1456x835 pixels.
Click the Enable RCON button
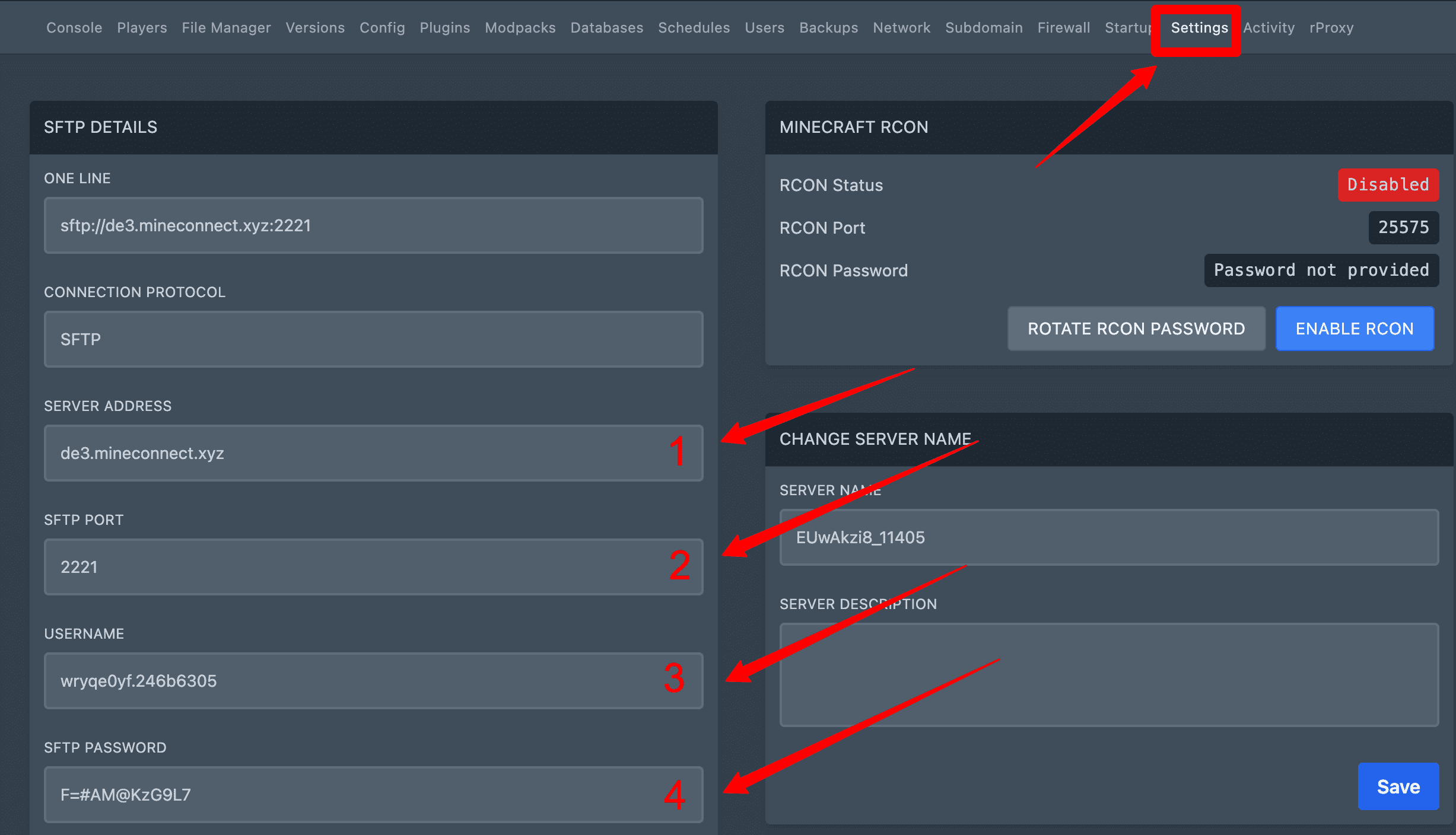pyautogui.click(x=1355, y=329)
